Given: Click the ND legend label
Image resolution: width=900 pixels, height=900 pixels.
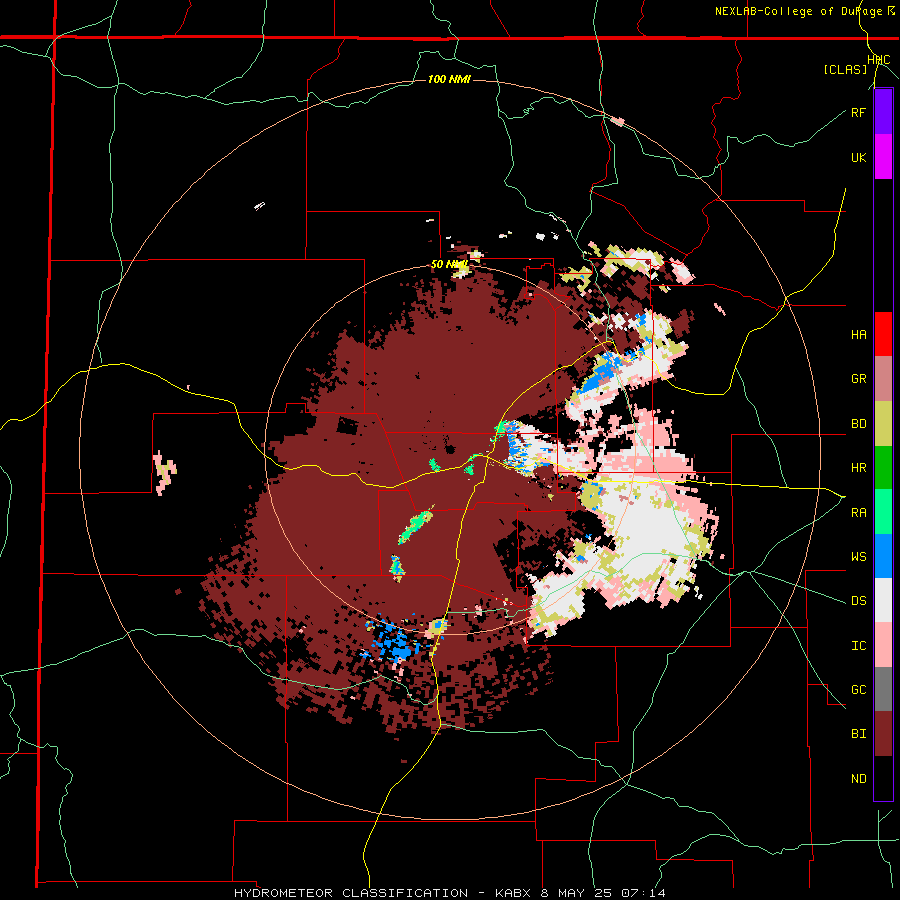Looking at the screenshot, I should (858, 779).
